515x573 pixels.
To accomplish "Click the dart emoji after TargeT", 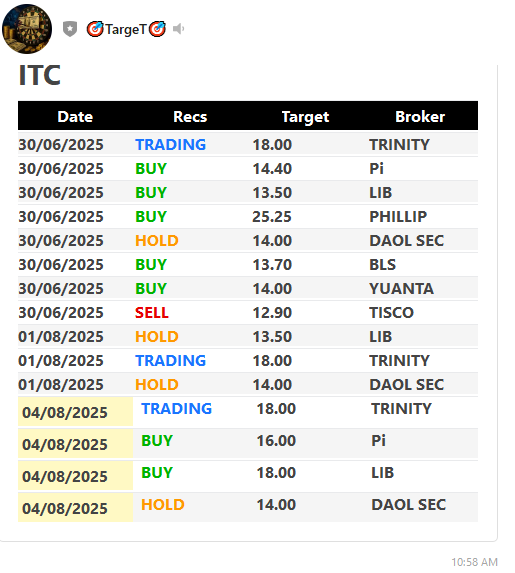I will [158, 29].
